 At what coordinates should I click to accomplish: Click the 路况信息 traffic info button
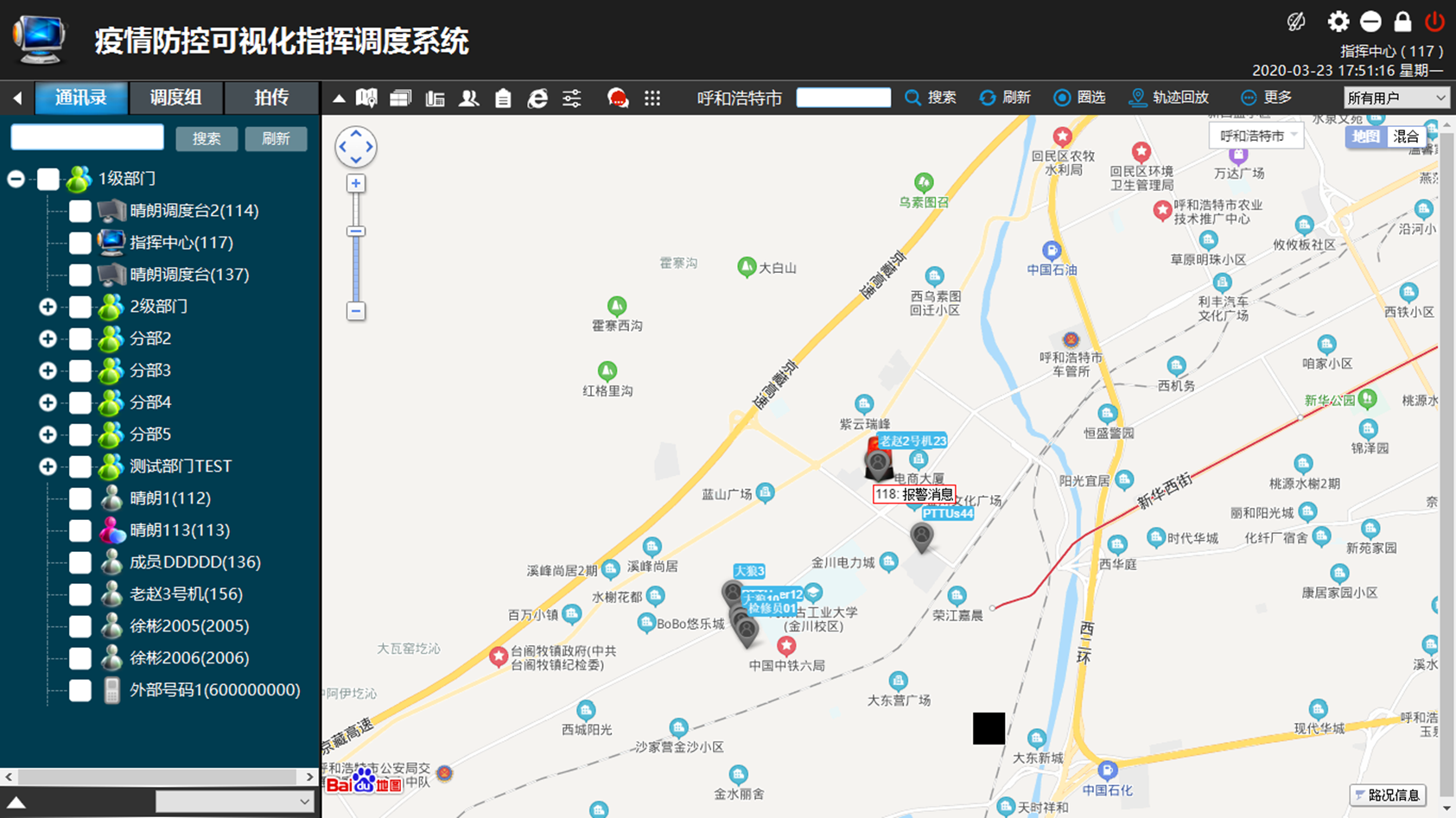pyautogui.click(x=1388, y=795)
